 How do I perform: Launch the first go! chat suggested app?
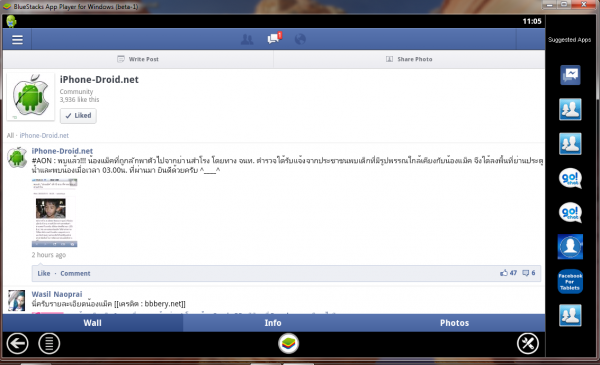point(570,178)
